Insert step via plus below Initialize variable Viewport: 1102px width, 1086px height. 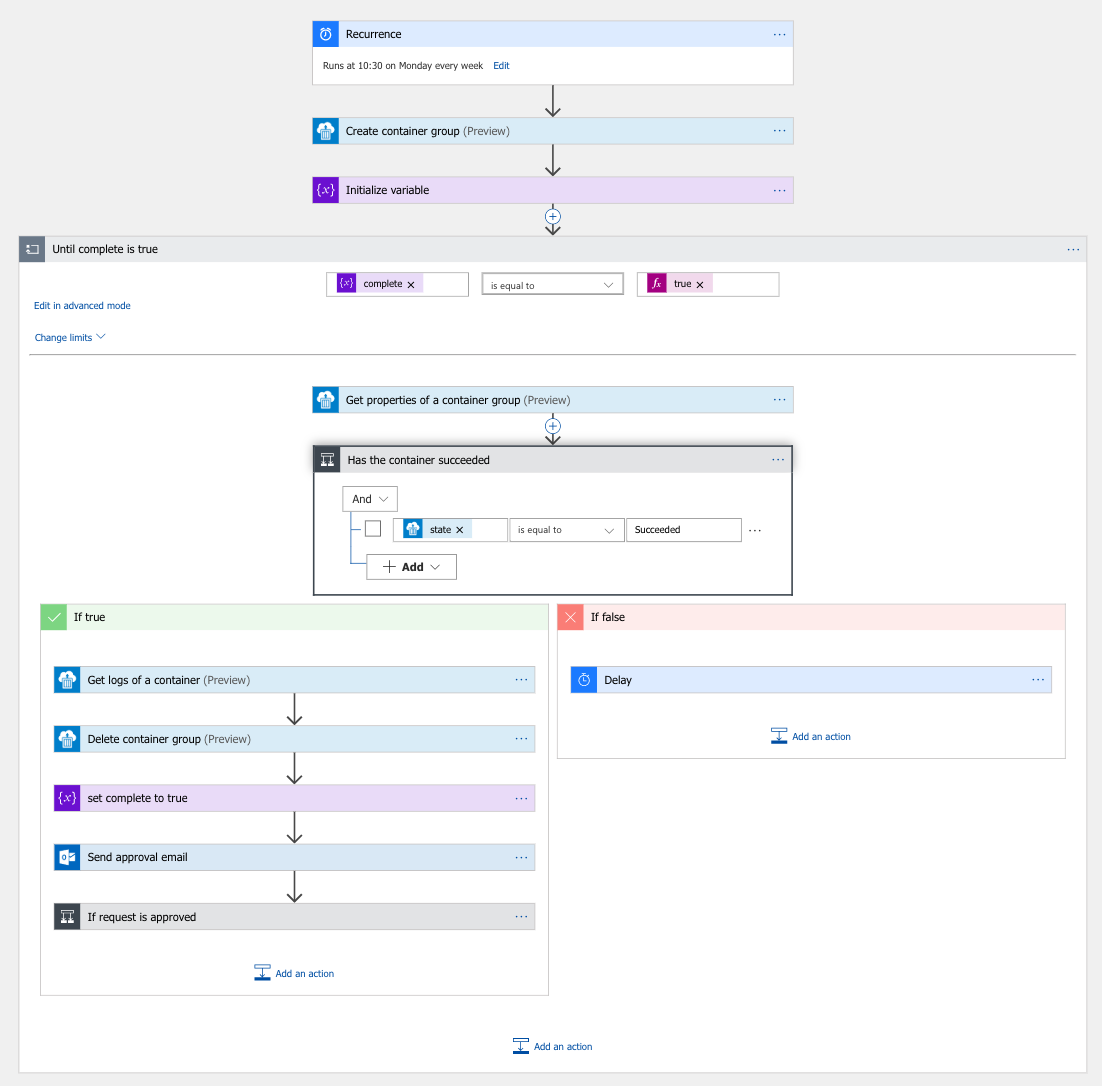click(x=553, y=216)
